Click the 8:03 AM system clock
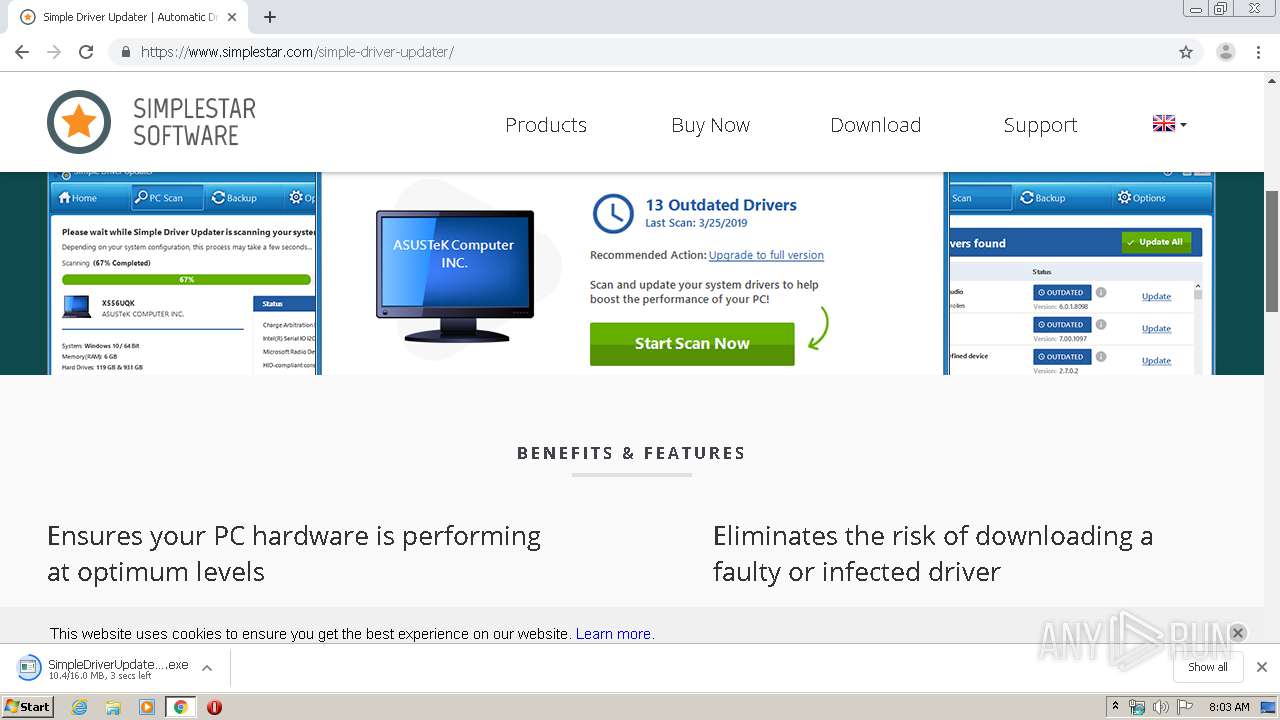This screenshot has height=720, width=1280. click(1229, 707)
